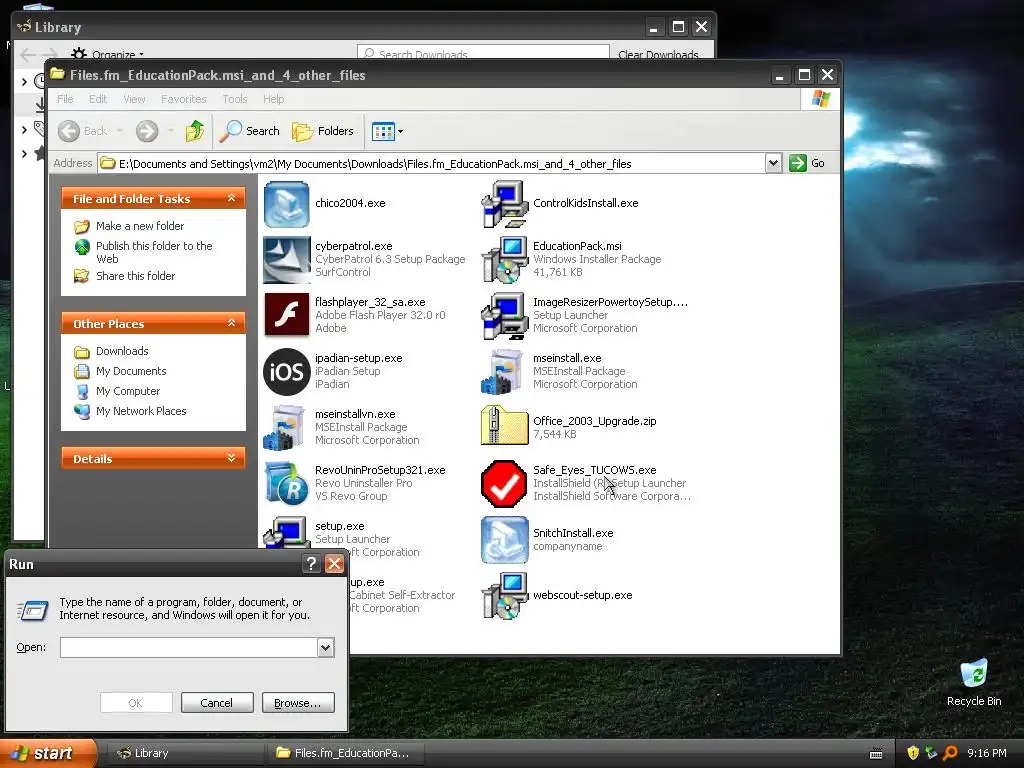Screen dimensions: 1024x768
Task: Select the ControlKidsInstall.exe icon
Action: [504, 204]
